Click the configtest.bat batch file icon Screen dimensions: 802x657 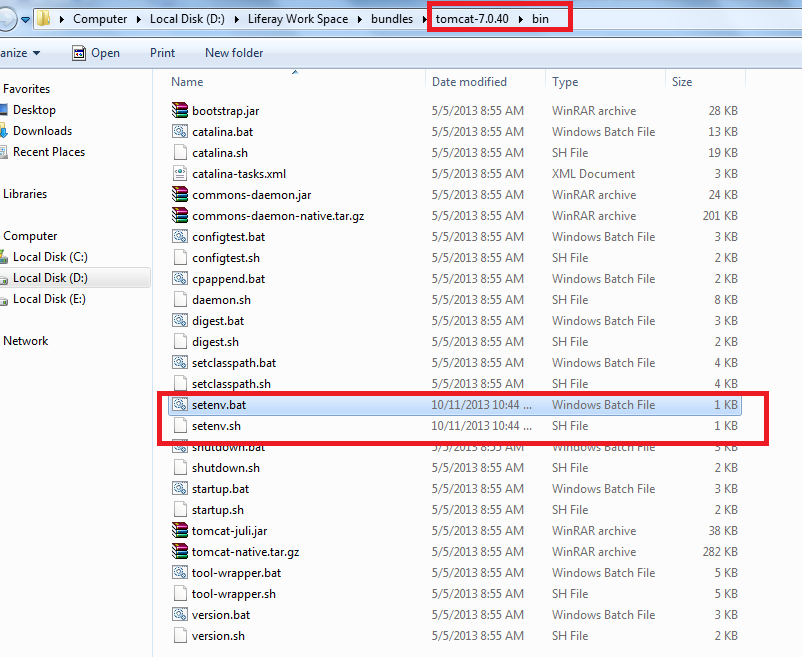point(180,236)
